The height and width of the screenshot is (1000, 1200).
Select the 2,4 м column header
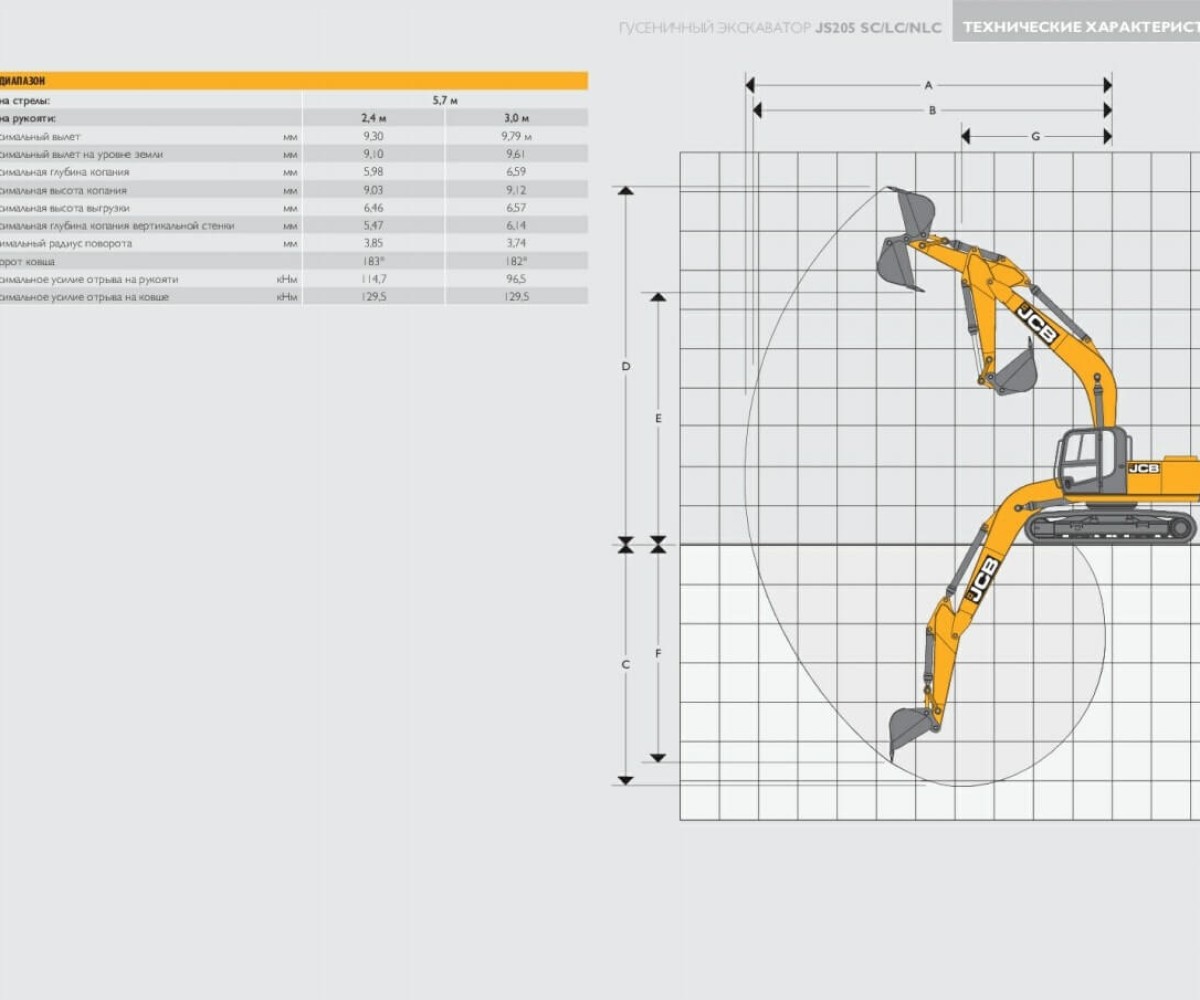(x=374, y=119)
